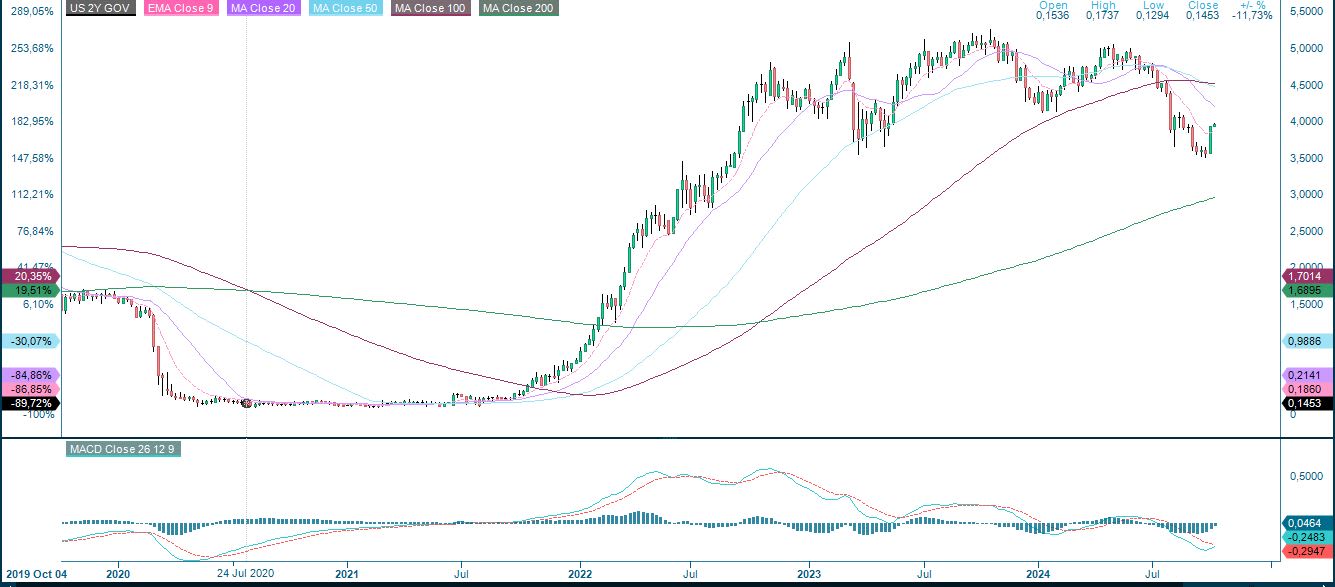Click the MA Close 200 indicator badge
1335x587 pixels.
click(x=516, y=9)
